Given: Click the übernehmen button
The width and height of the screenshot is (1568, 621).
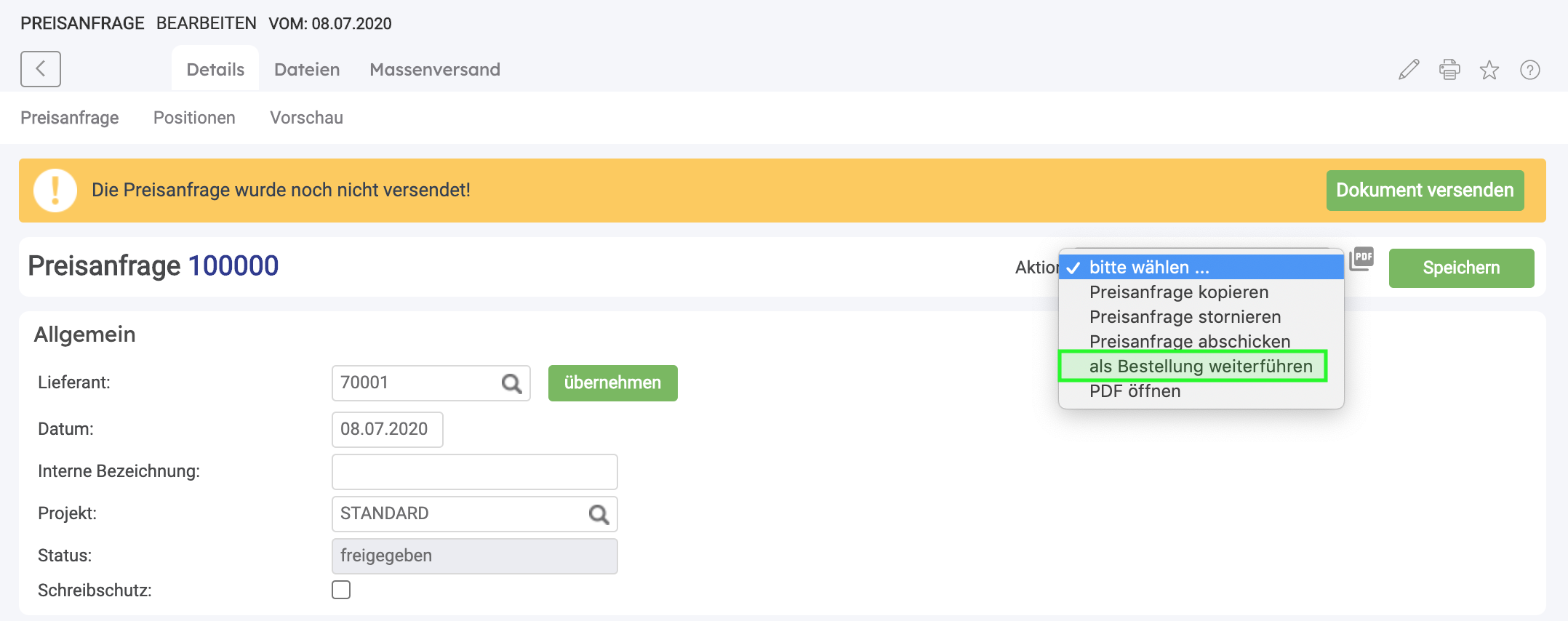Looking at the screenshot, I should point(612,383).
